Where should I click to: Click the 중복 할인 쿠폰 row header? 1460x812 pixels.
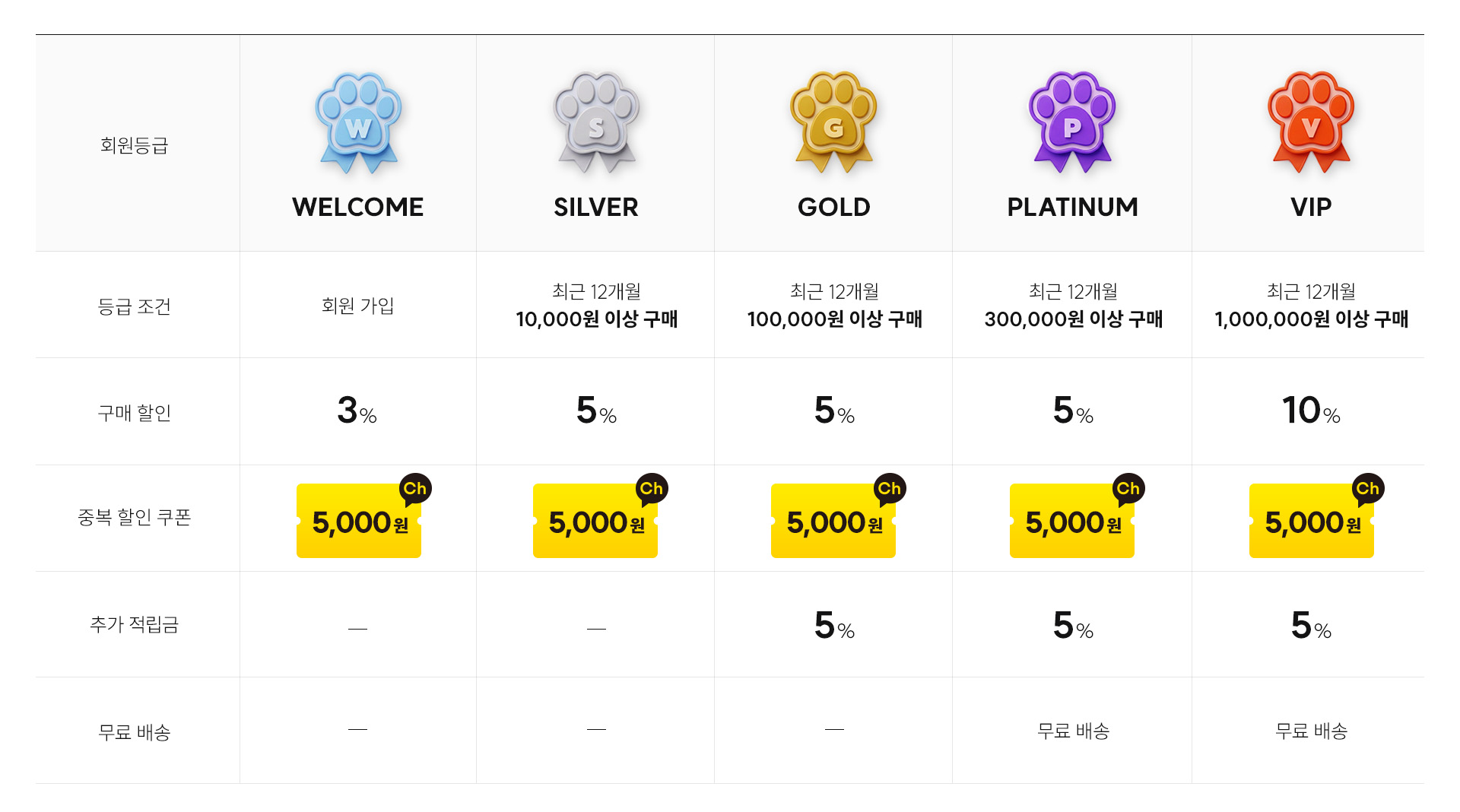coord(135,518)
